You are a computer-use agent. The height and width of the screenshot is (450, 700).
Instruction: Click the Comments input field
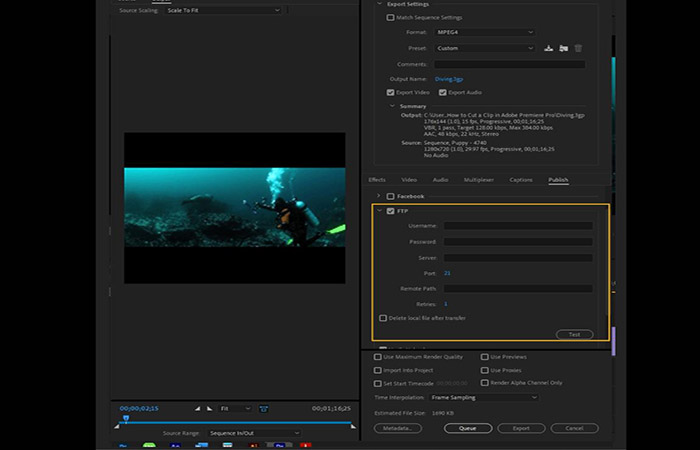tap(510, 64)
